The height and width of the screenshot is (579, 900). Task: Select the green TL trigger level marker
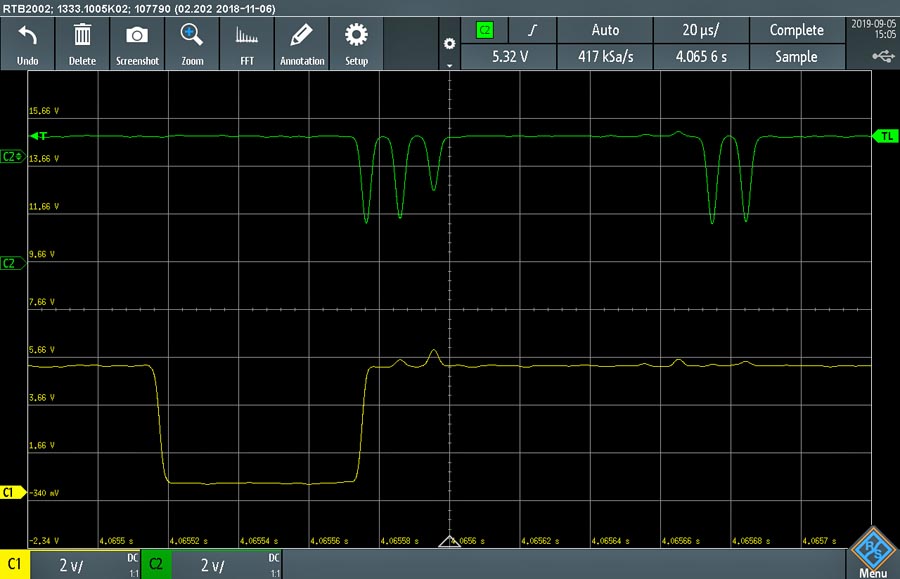[886, 136]
